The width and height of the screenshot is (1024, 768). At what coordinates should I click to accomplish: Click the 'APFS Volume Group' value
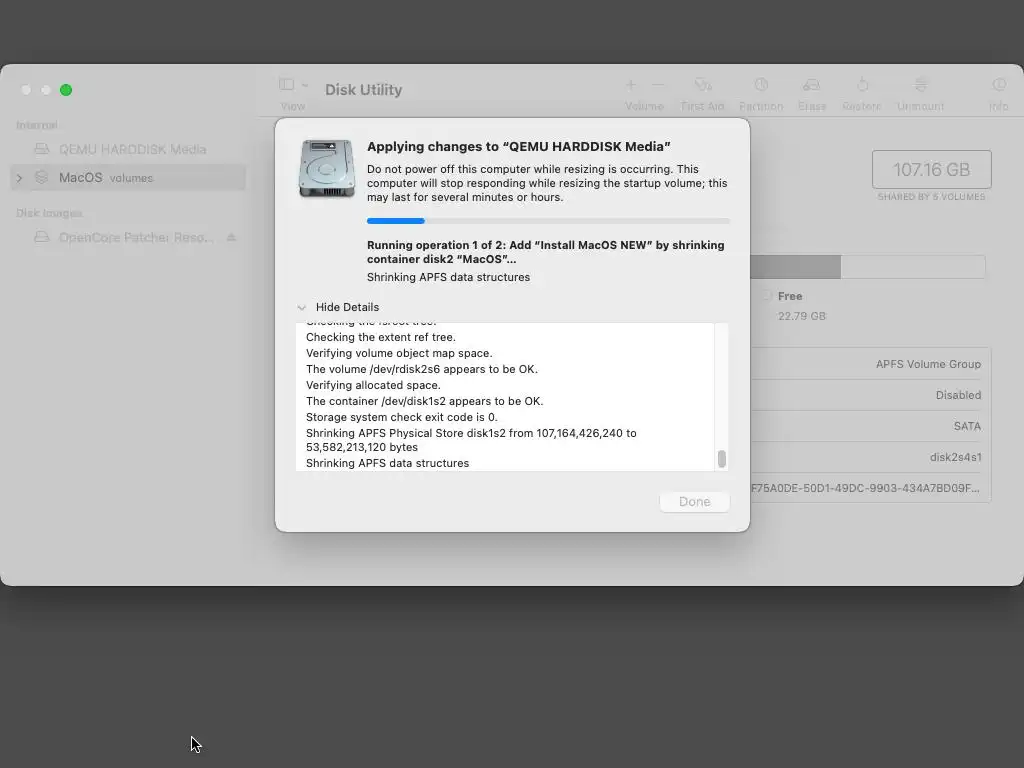click(928, 364)
